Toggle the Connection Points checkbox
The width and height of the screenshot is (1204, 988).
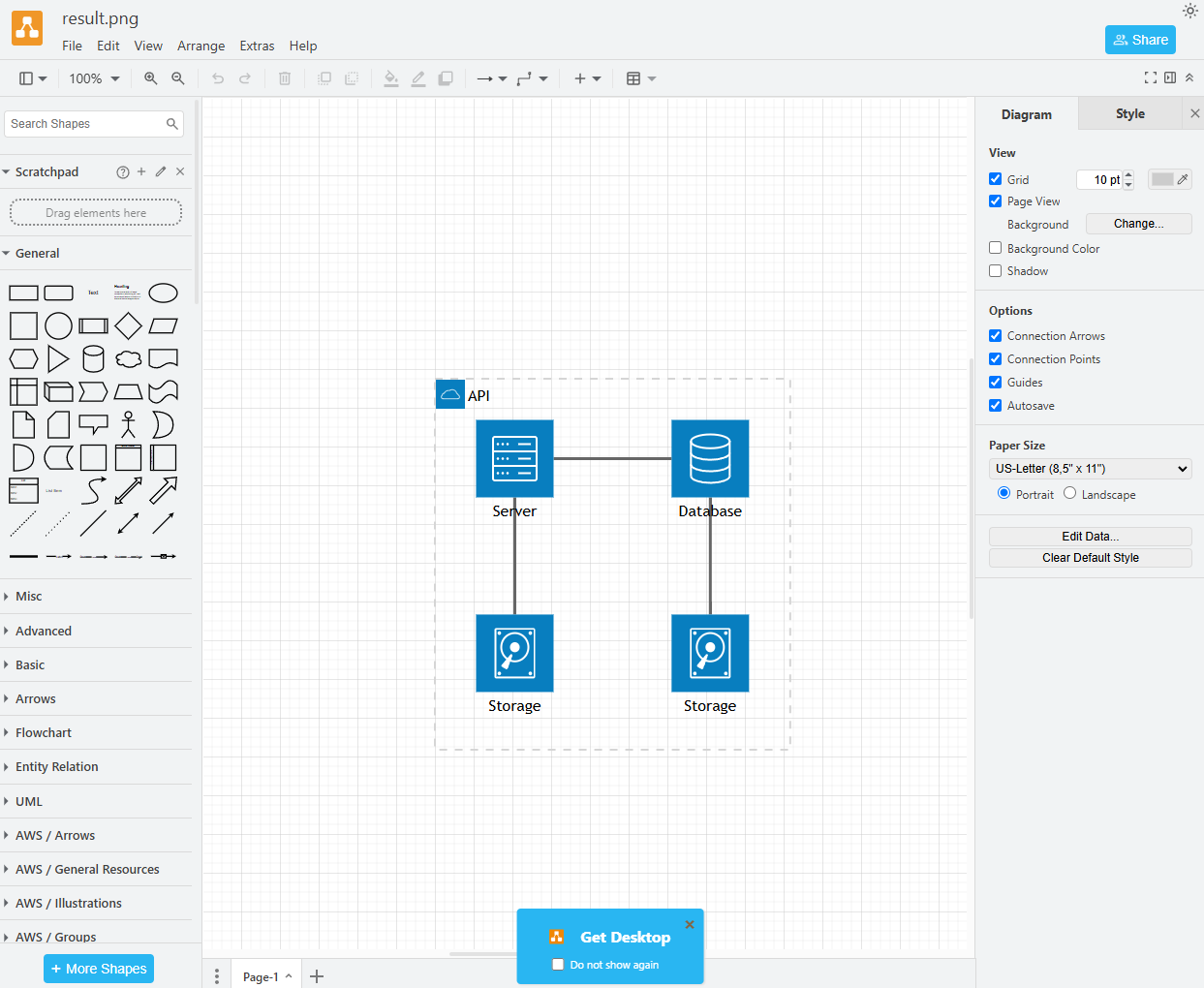995,359
